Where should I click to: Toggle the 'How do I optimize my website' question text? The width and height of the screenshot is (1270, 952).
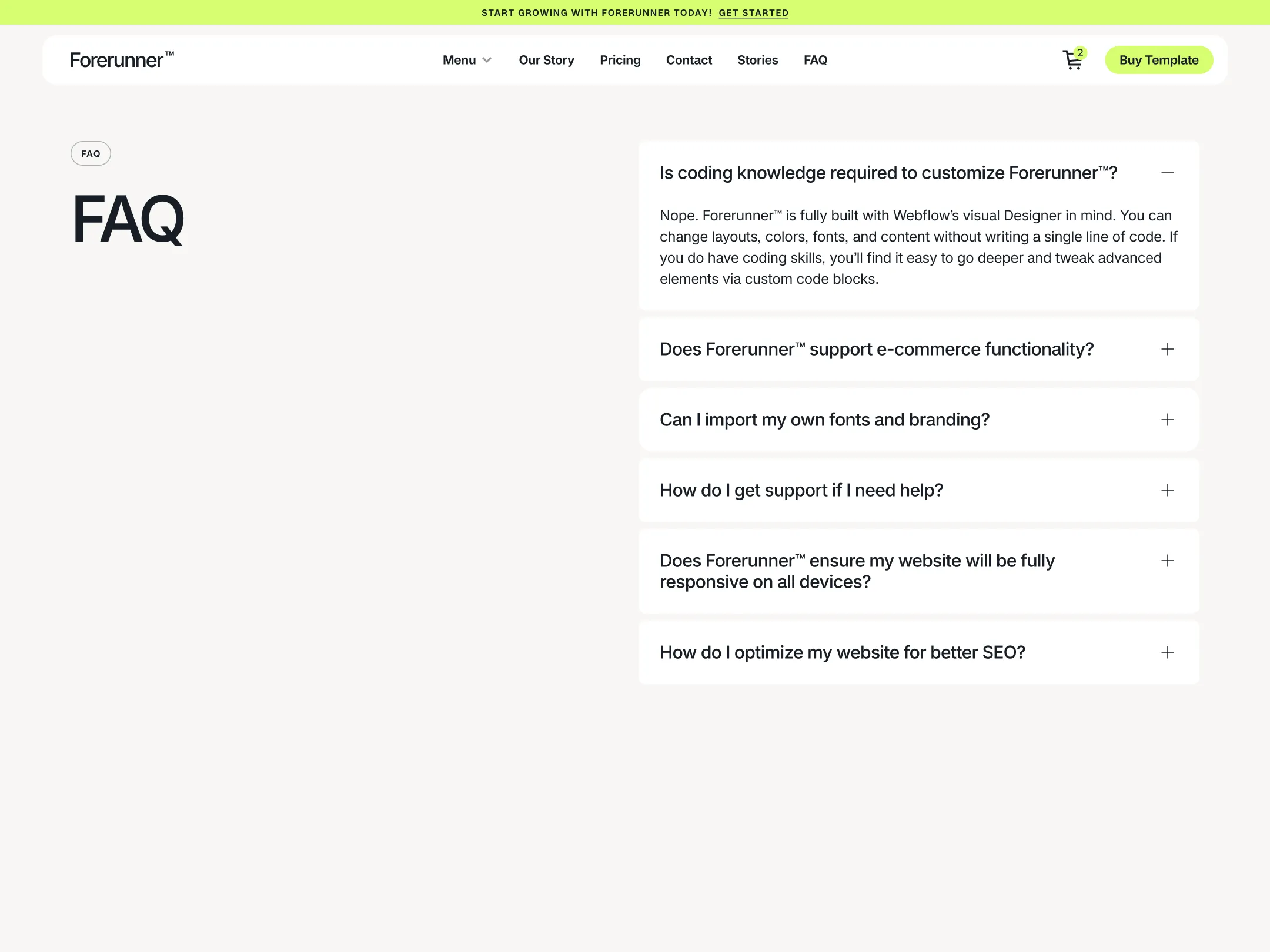point(842,652)
